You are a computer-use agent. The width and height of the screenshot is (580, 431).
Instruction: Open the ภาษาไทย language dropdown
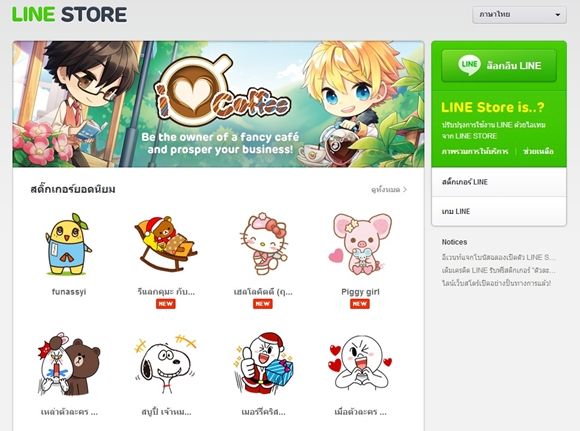[519, 15]
